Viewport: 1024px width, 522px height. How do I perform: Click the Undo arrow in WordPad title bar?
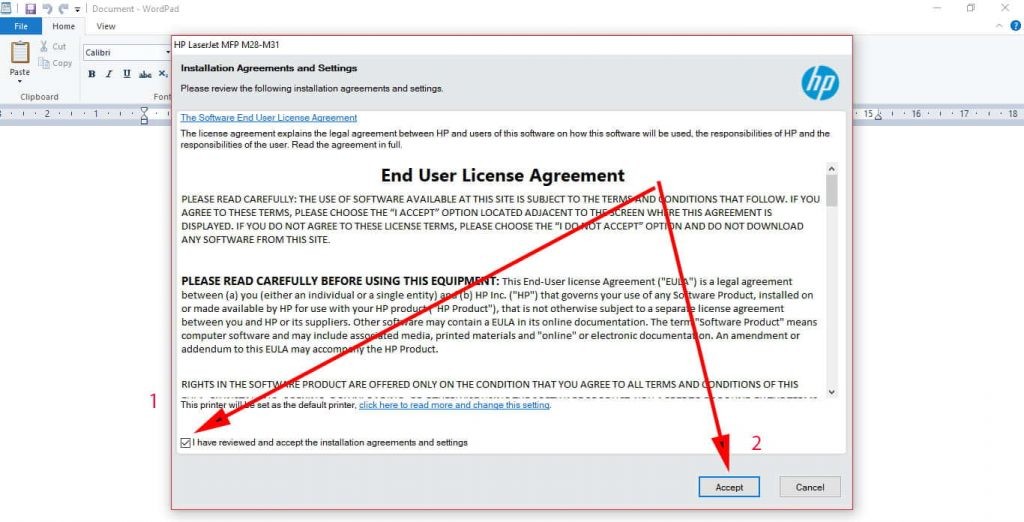(47, 8)
